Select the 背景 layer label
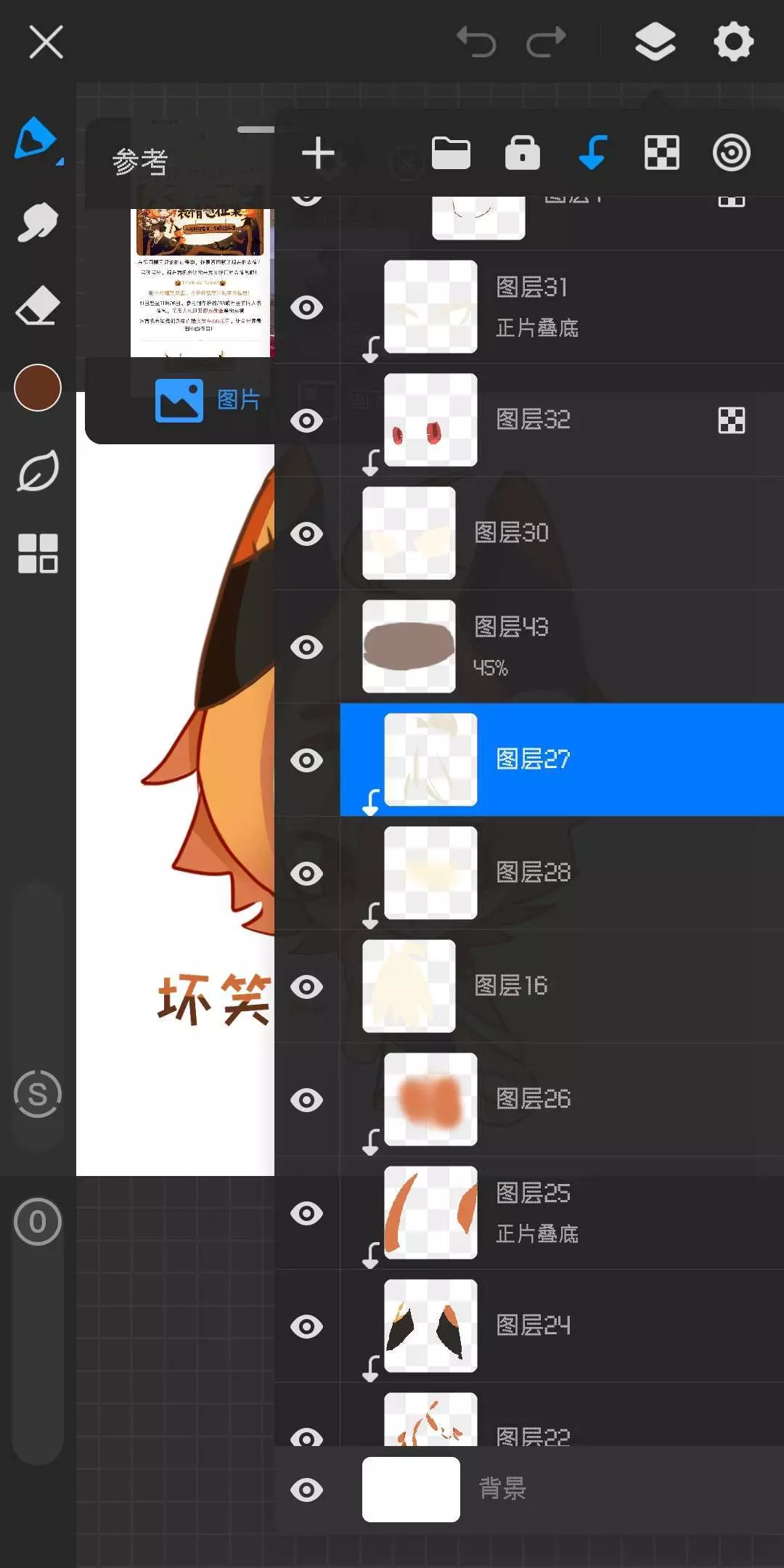Viewport: 784px width, 1568px height. 503,1489
